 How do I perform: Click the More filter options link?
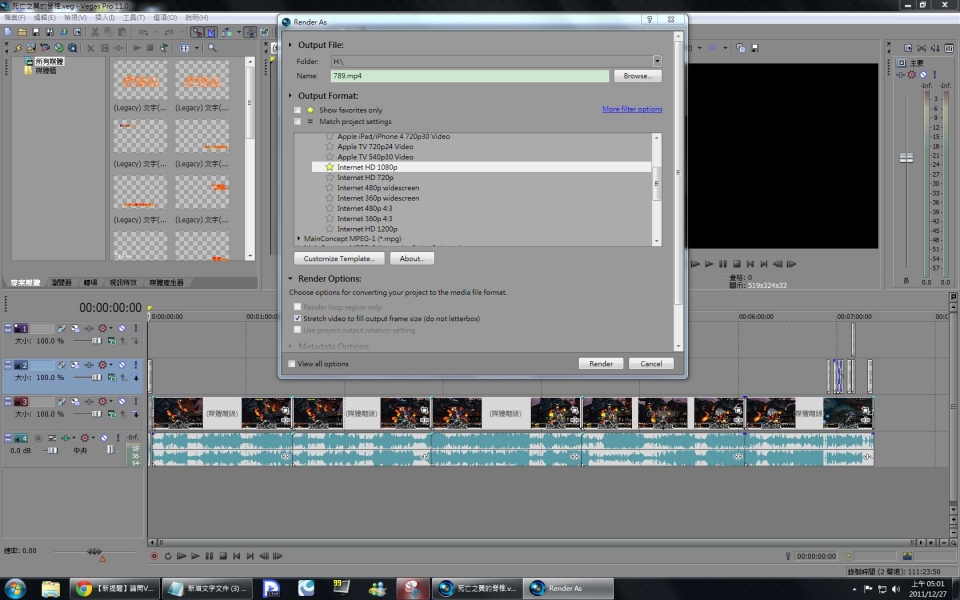(x=631, y=109)
